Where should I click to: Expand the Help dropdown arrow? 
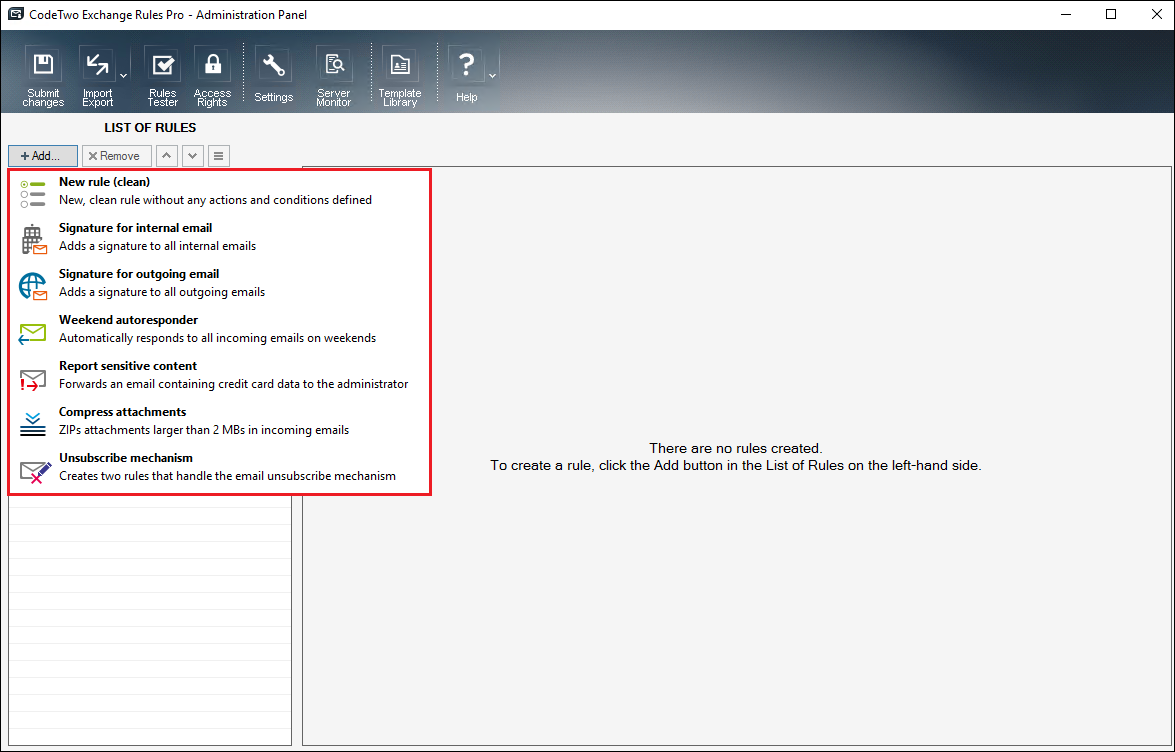tap(492, 76)
